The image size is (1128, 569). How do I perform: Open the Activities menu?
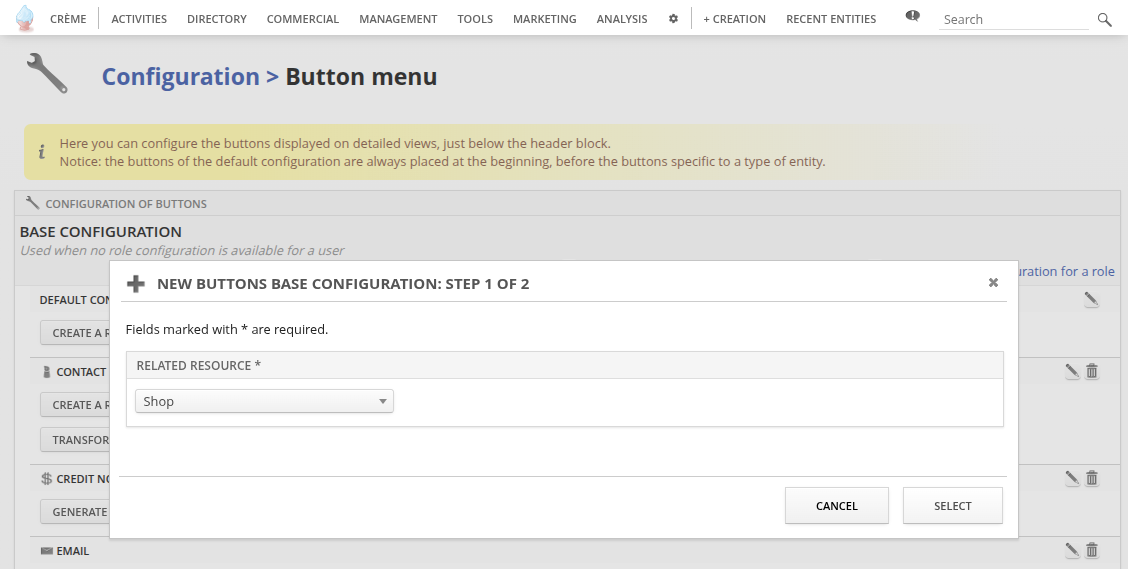click(x=139, y=19)
